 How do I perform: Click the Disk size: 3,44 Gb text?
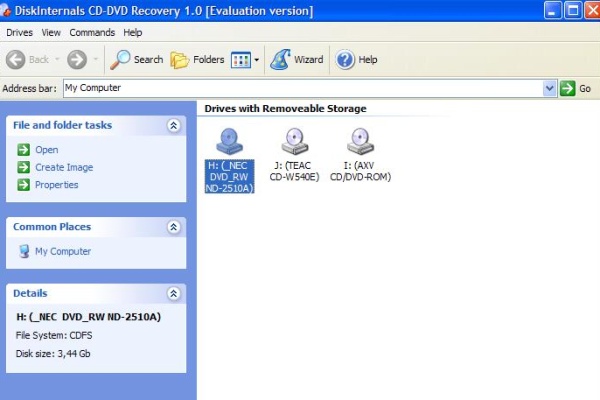pos(53,354)
